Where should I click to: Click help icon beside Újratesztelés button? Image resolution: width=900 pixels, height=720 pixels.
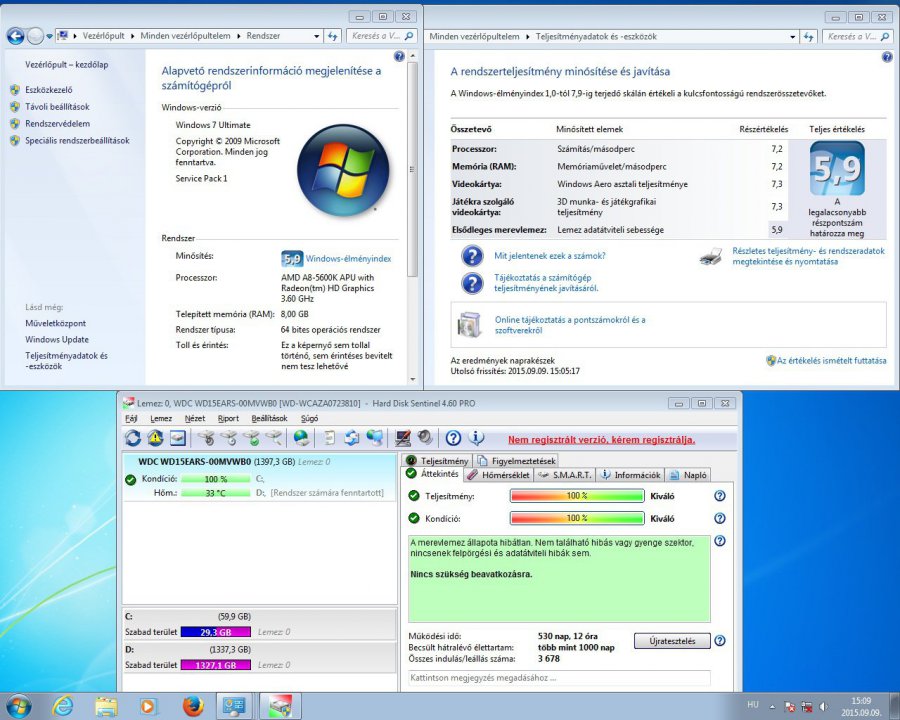tap(720, 641)
